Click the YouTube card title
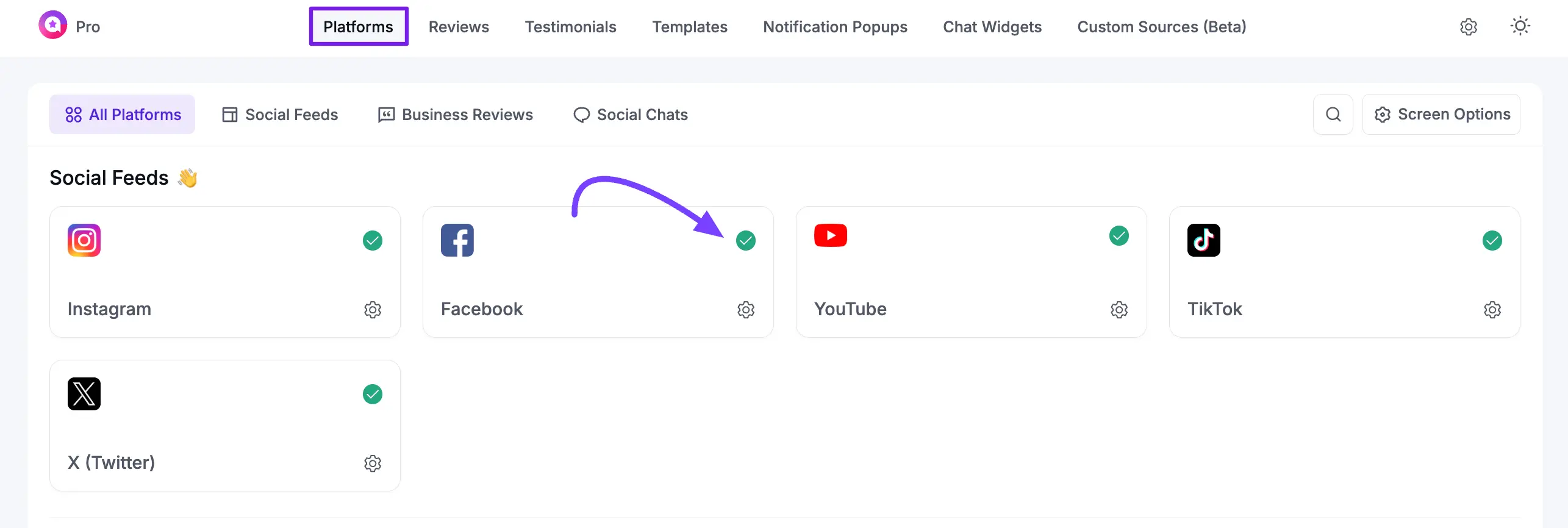The image size is (1568, 528). pos(850,309)
